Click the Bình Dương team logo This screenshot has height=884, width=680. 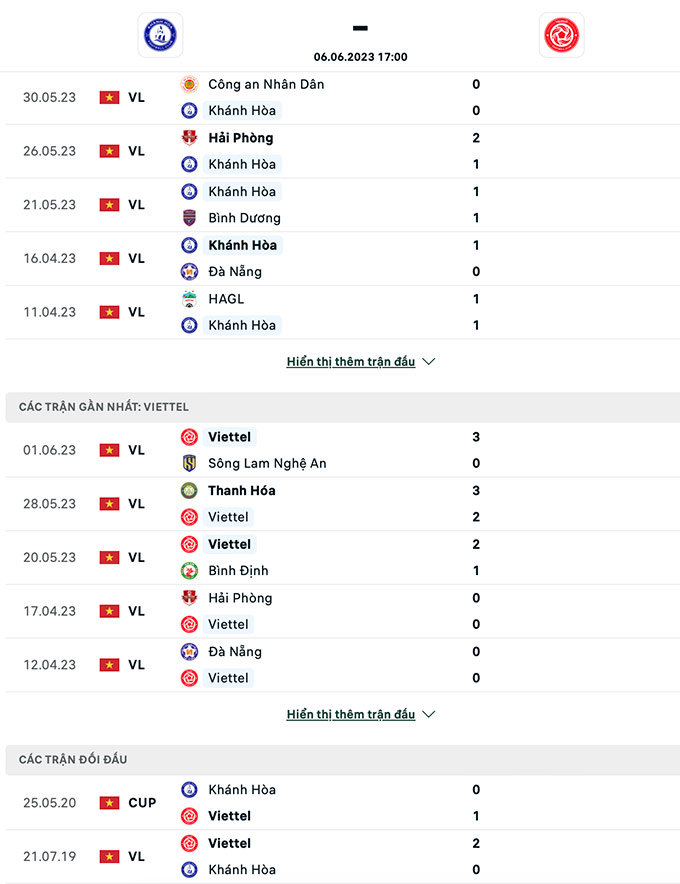click(189, 218)
